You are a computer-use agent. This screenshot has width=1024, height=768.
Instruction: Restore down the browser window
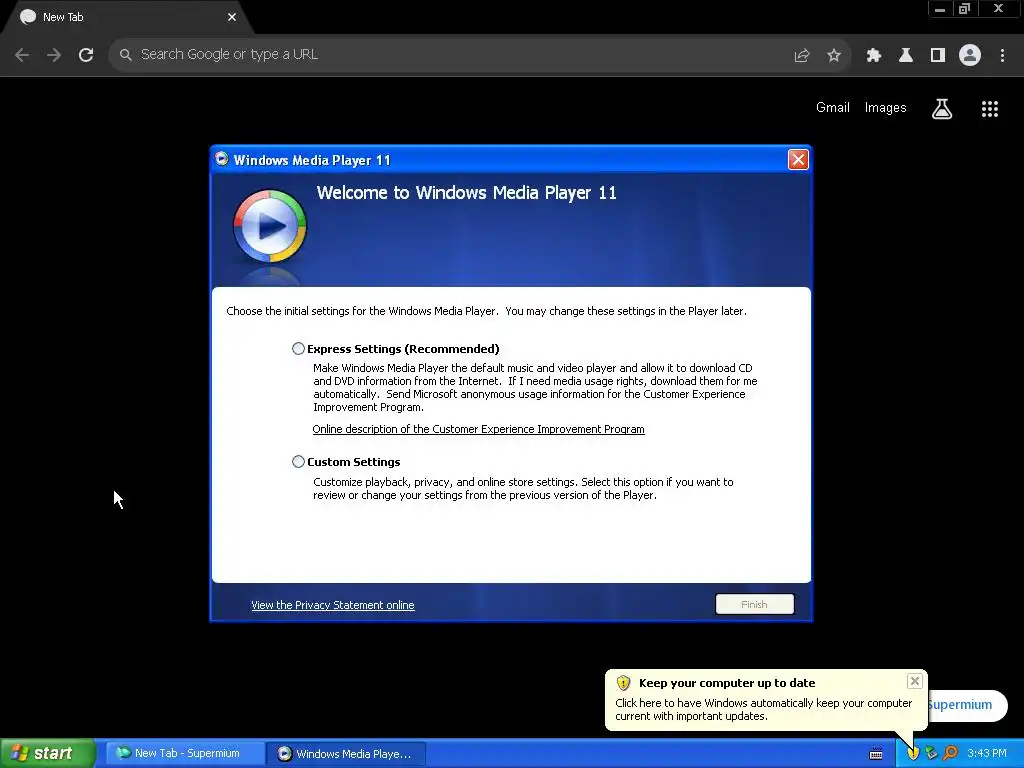[965, 9]
